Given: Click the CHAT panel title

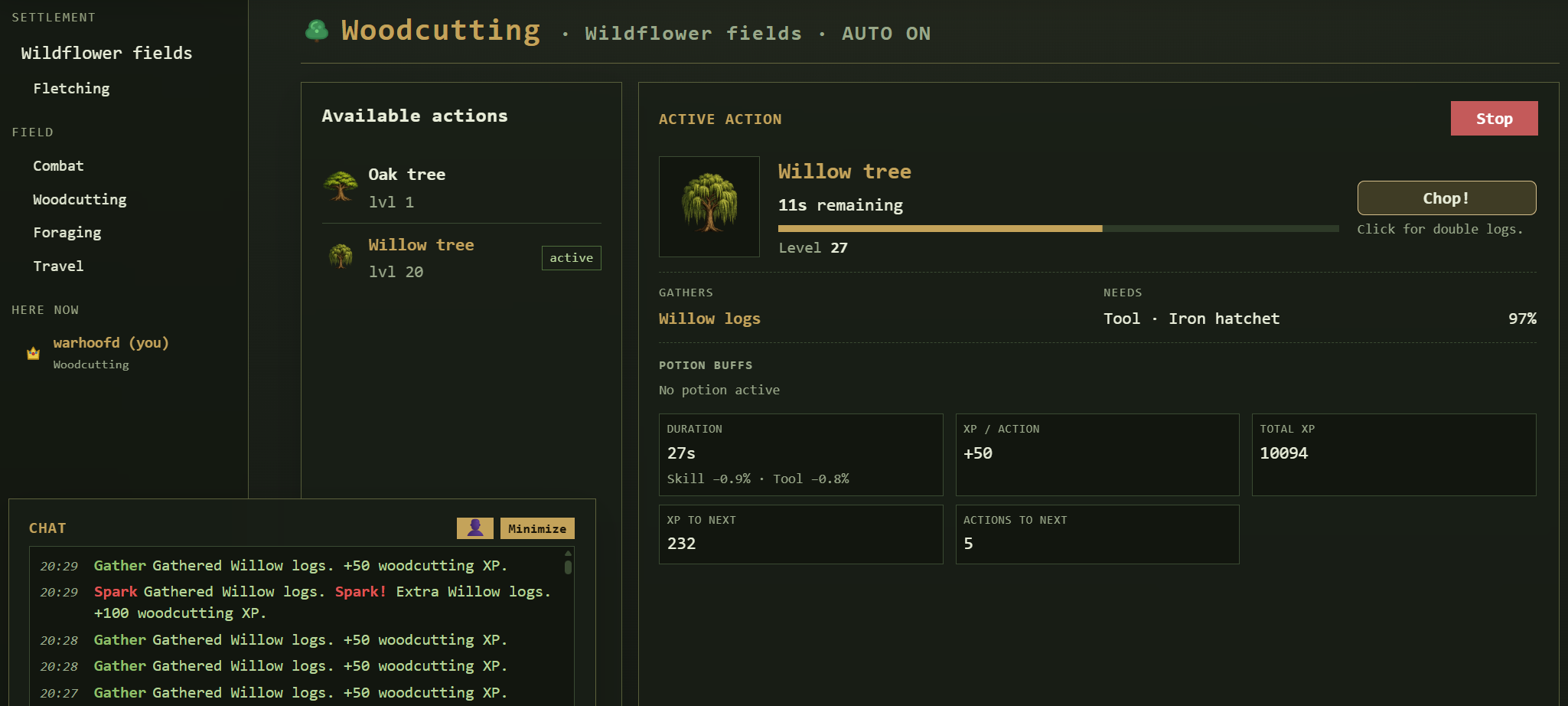Looking at the screenshot, I should (x=47, y=528).
